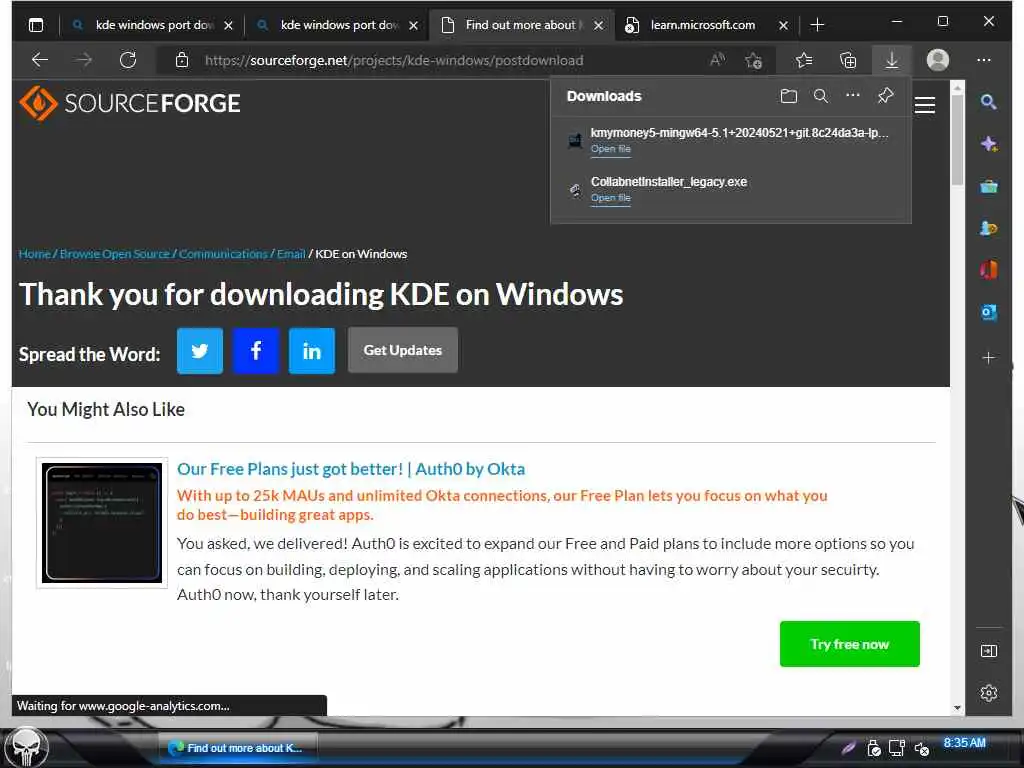
Task: Click the SourceForge logo
Action: pos(130,103)
